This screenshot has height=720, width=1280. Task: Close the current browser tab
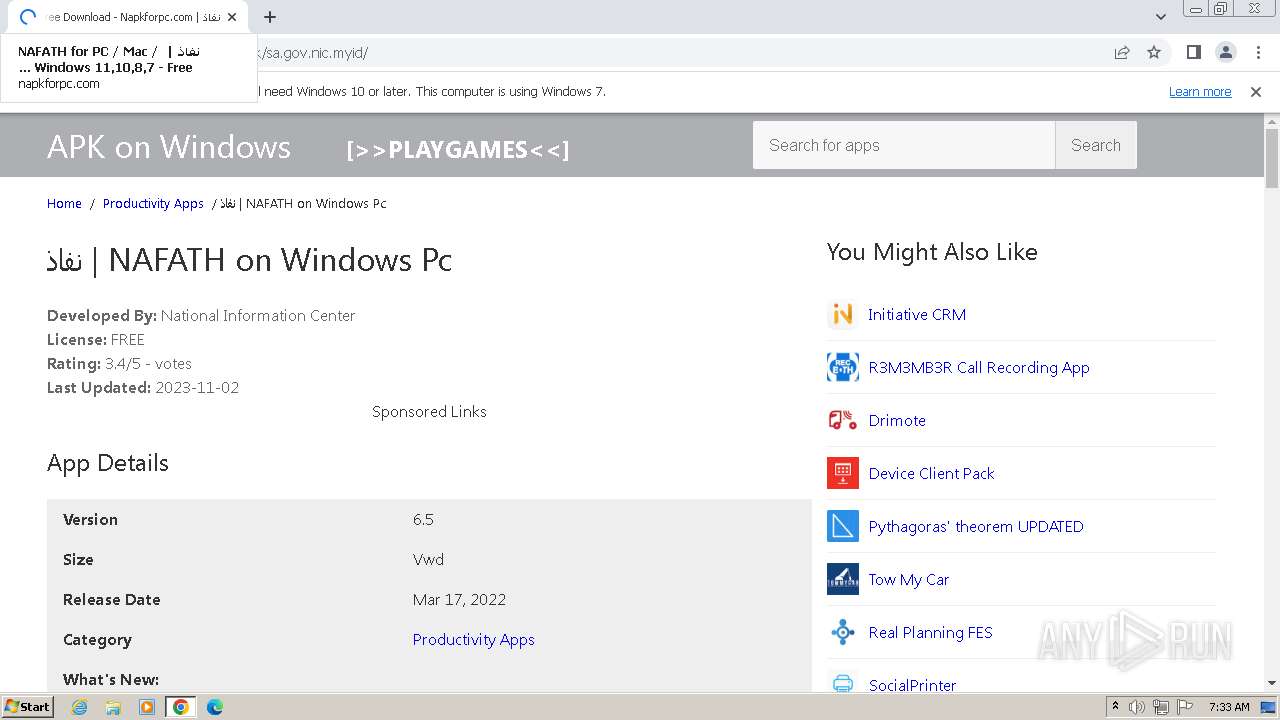[x=232, y=17]
